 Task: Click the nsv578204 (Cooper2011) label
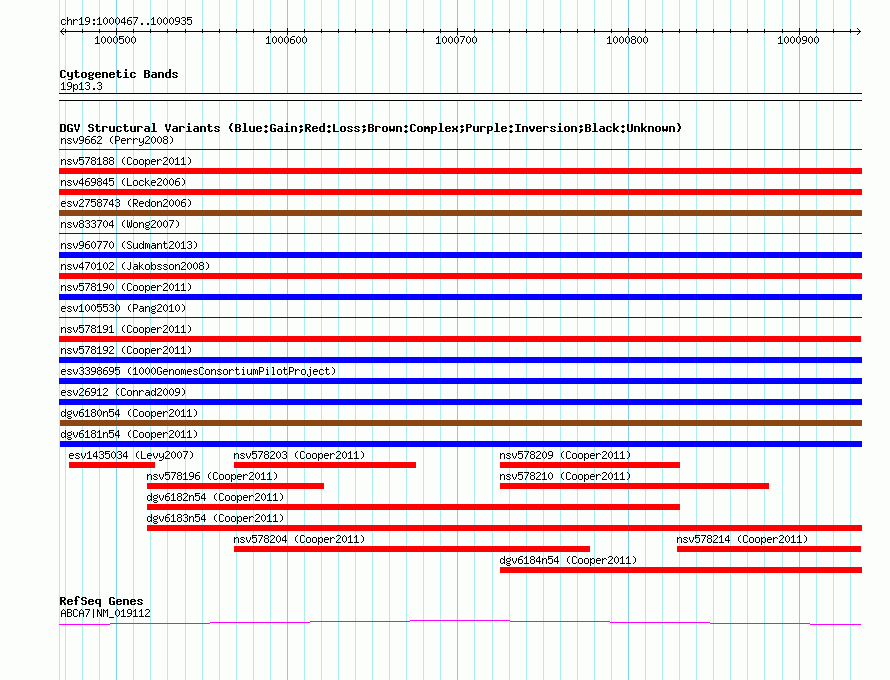click(299, 539)
